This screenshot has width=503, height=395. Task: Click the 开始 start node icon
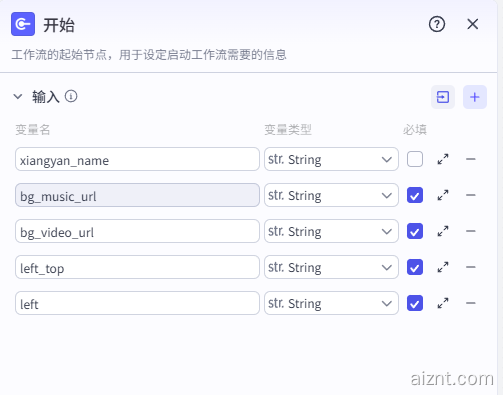pos(23,24)
